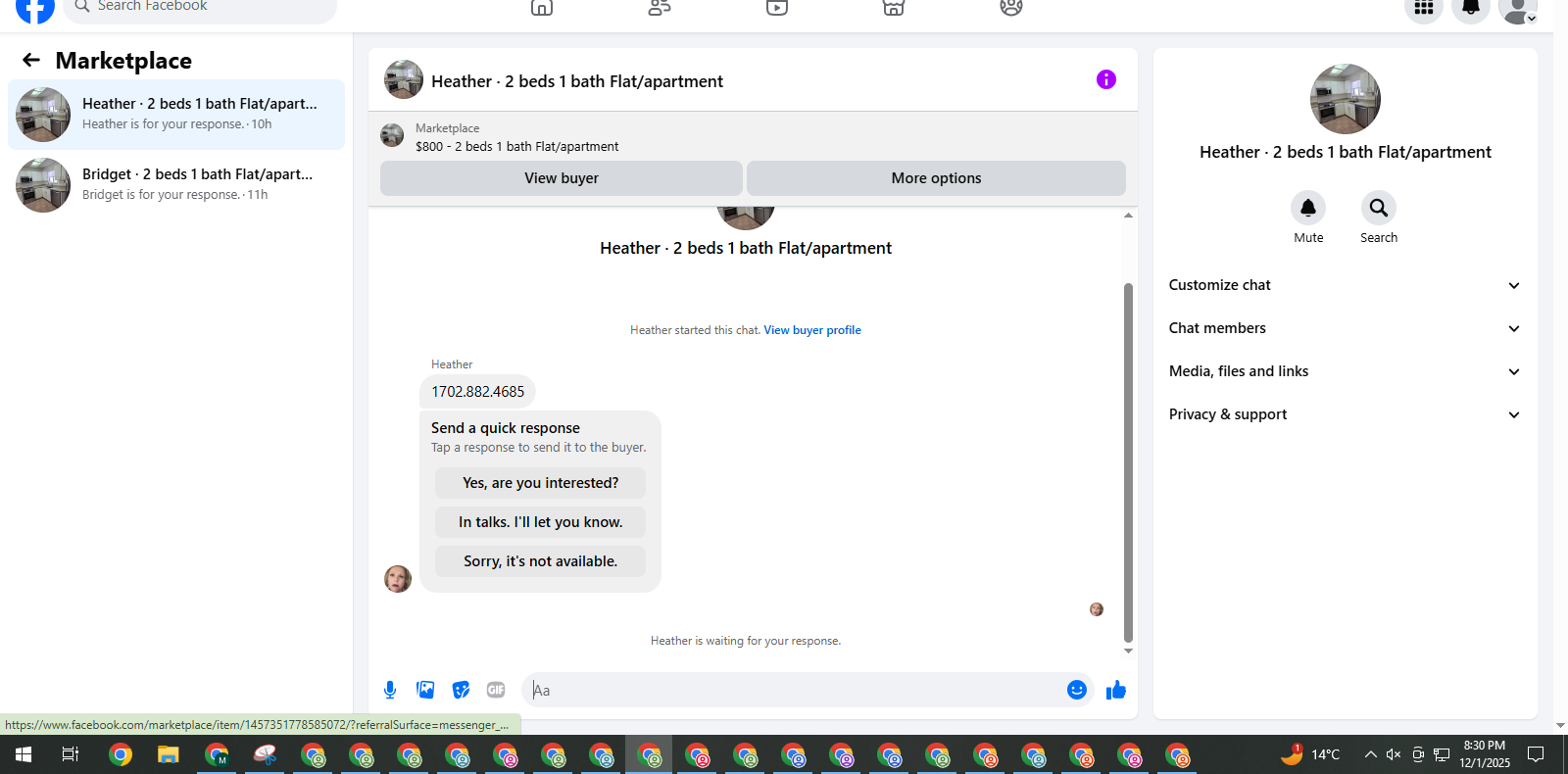The image size is (1568, 774).
Task: Click the message "1702.882.4685"
Action: tap(478, 392)
